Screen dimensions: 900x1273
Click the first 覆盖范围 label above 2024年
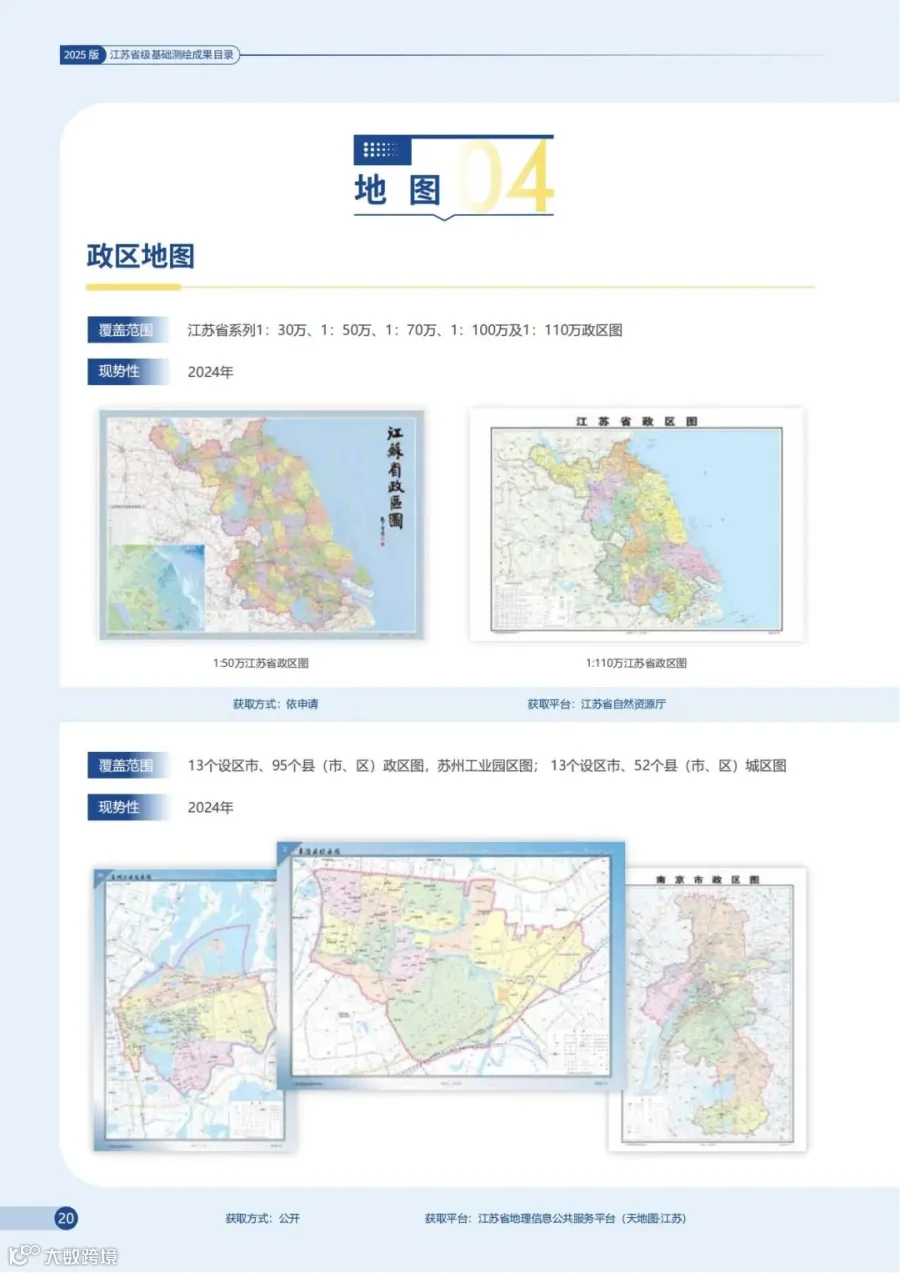[126, 330]
